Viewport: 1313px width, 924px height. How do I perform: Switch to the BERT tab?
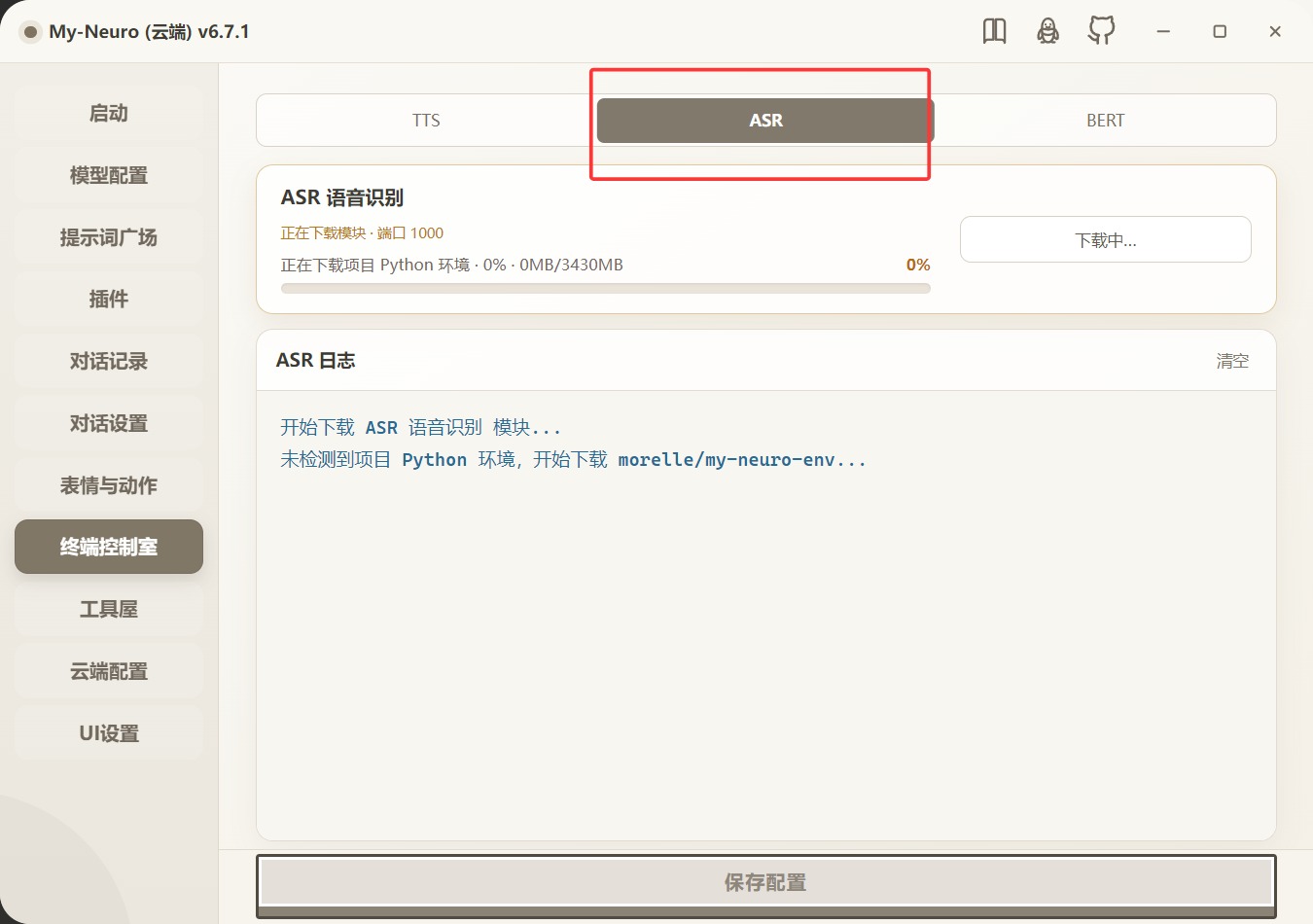click(1105, 121)
